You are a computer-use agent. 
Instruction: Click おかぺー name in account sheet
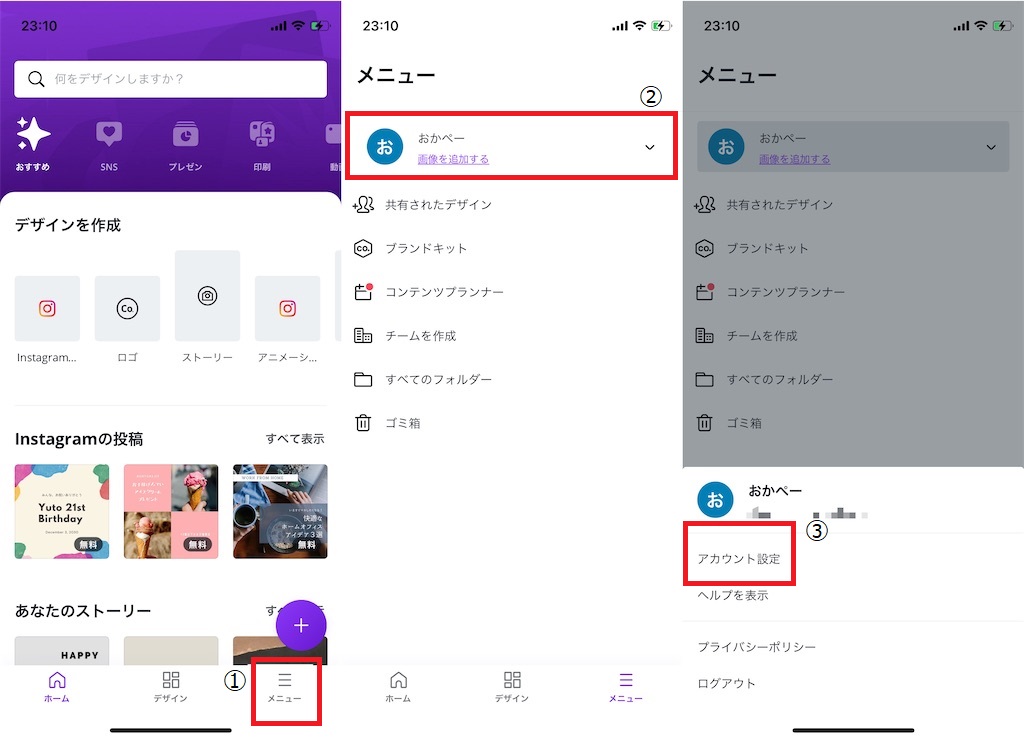(775, 490)
